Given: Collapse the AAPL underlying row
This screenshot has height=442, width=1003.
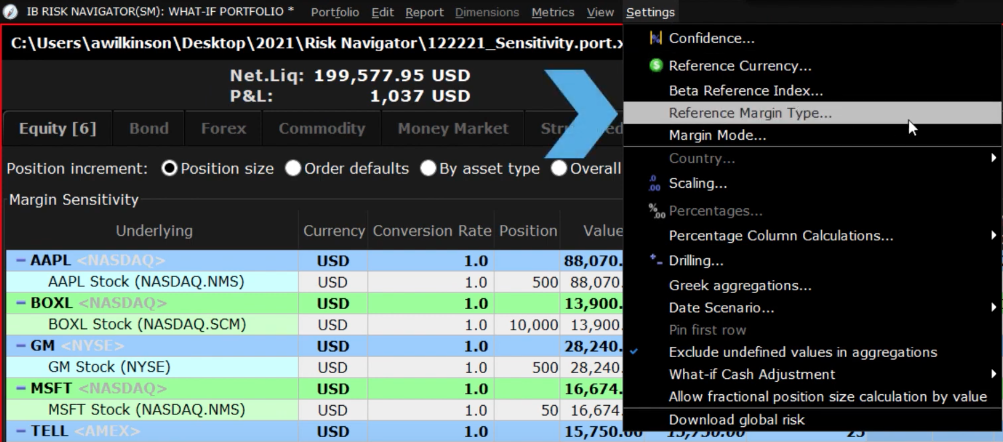Looking at the screenshot, I should point(21,260).
